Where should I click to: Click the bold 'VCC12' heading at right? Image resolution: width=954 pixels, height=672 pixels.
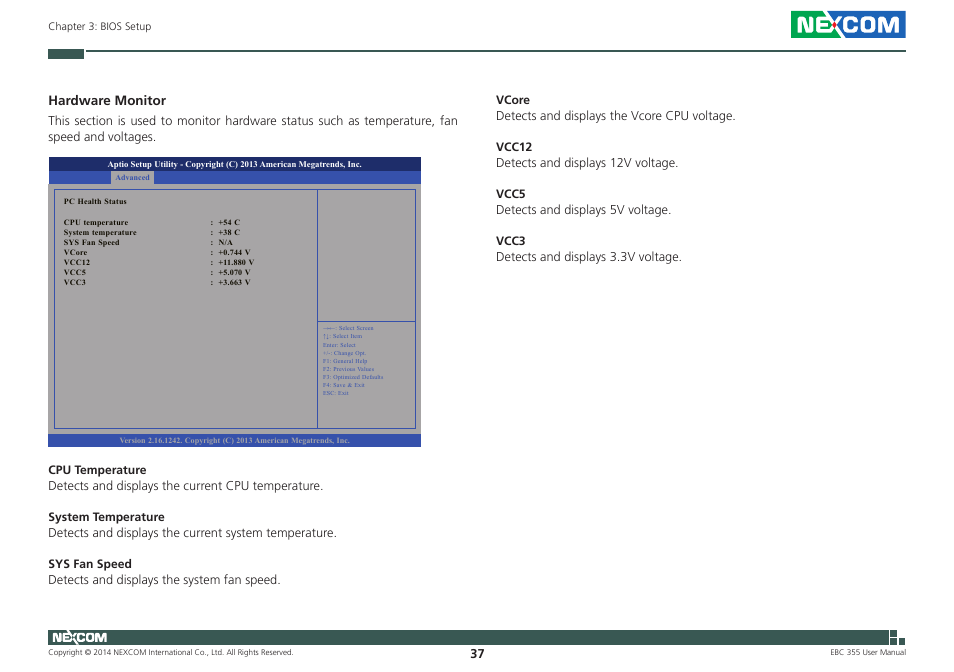tap(514, 147)
